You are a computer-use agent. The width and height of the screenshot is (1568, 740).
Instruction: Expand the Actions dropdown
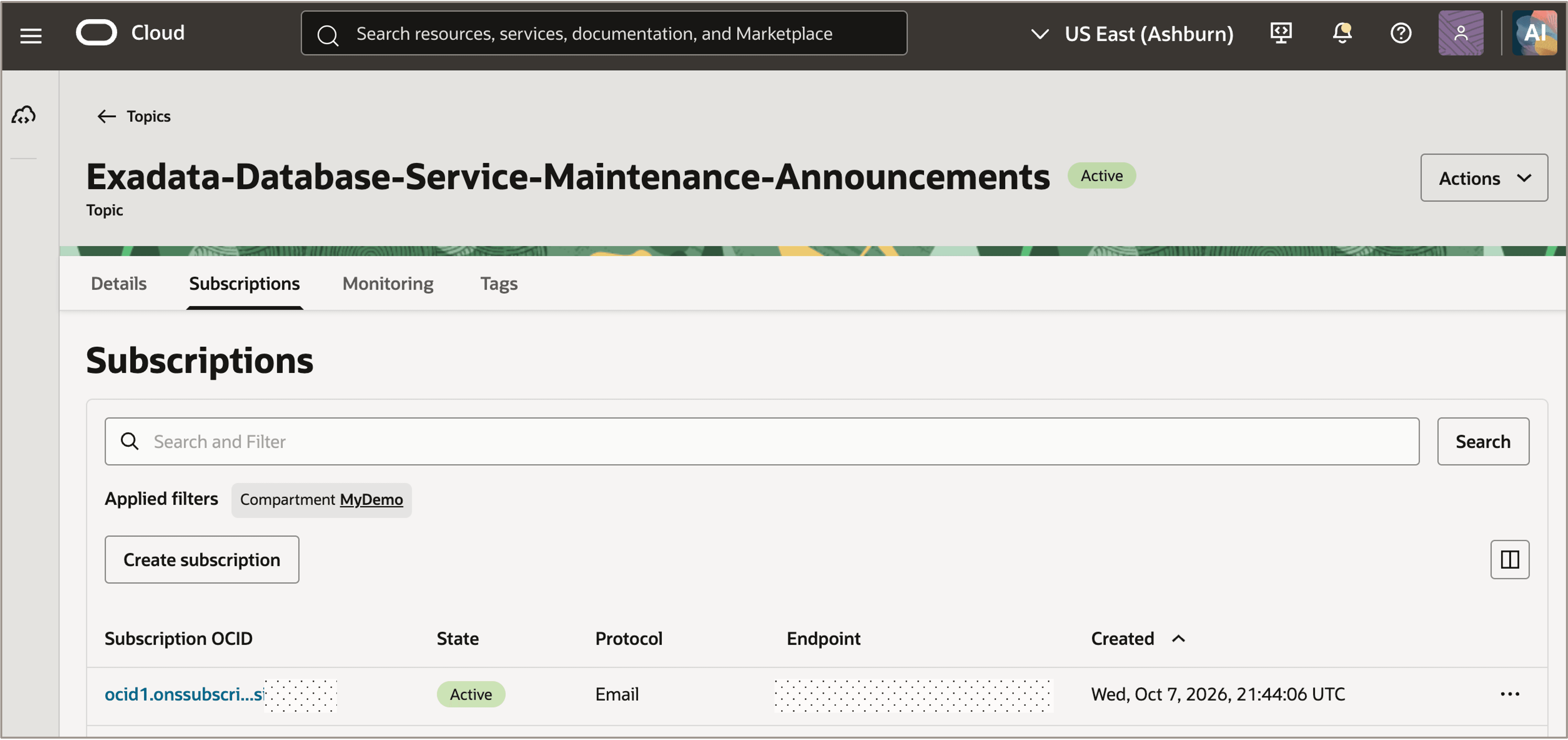click(x=1483, y=178)
